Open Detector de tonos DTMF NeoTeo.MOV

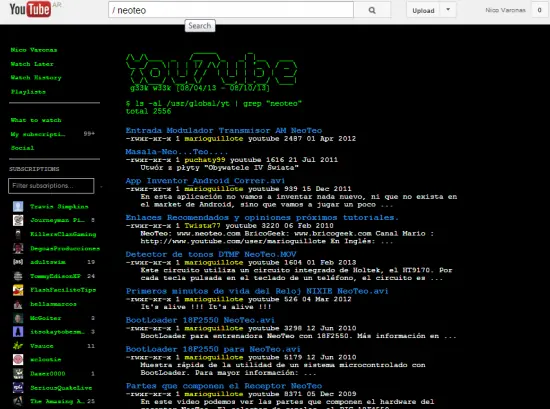point(211,254)
